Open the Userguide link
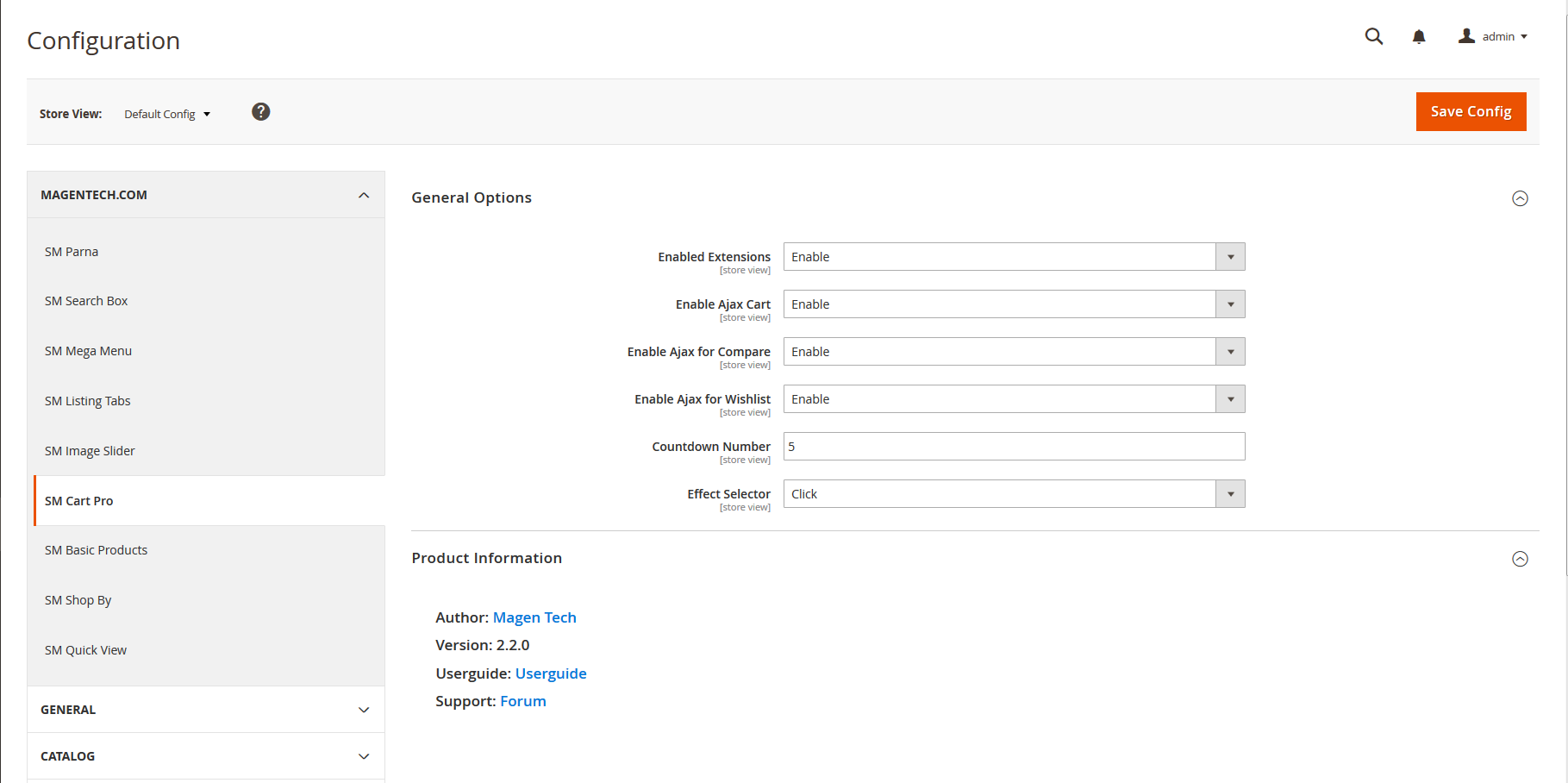This screenshot has height=783, width=1568. [551, 673]
